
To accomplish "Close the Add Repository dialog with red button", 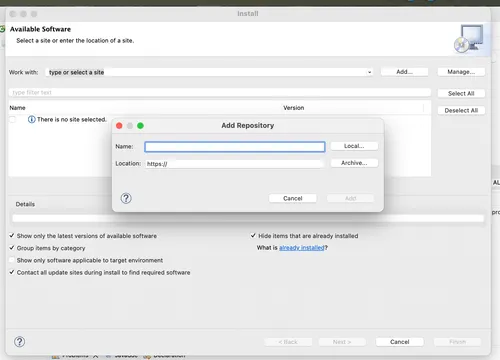I will coord(119,126).
